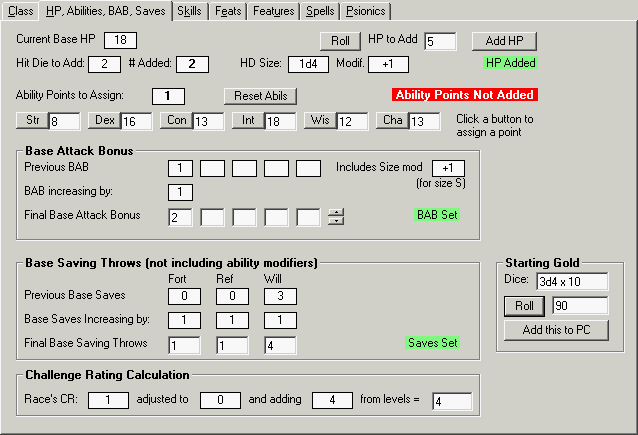The image size is (638, 435).
Task: Go to the Features tab
Action: click(x=273, y=12)
